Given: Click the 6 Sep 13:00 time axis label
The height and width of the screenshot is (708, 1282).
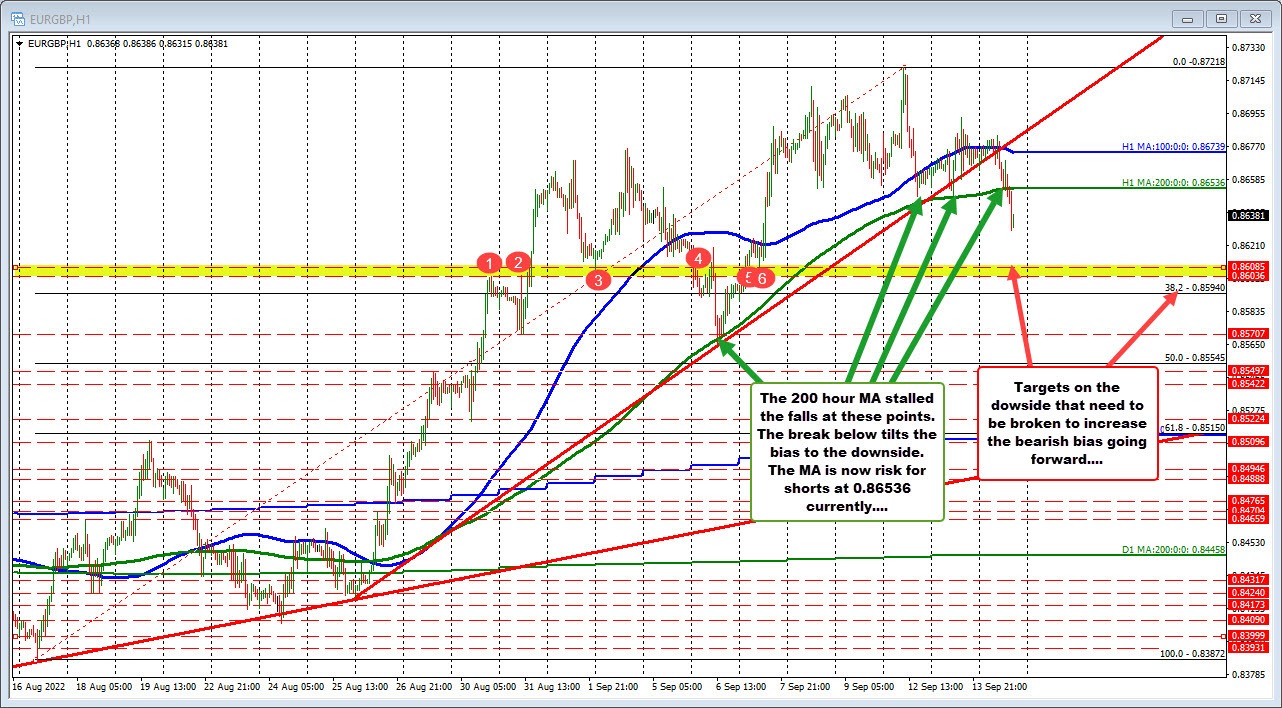Looking at the screenshot, I should point(742,688).
